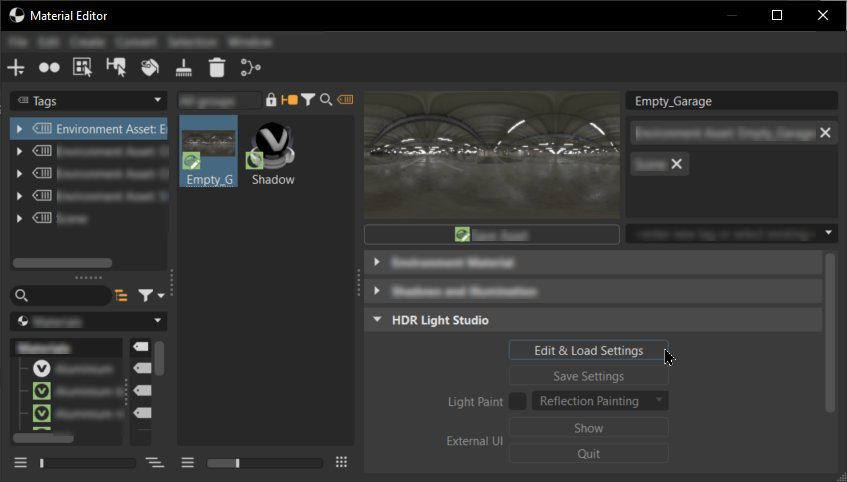Click the Edit & Load Settings button
The image size is (847, 482).
click(589, 350)
